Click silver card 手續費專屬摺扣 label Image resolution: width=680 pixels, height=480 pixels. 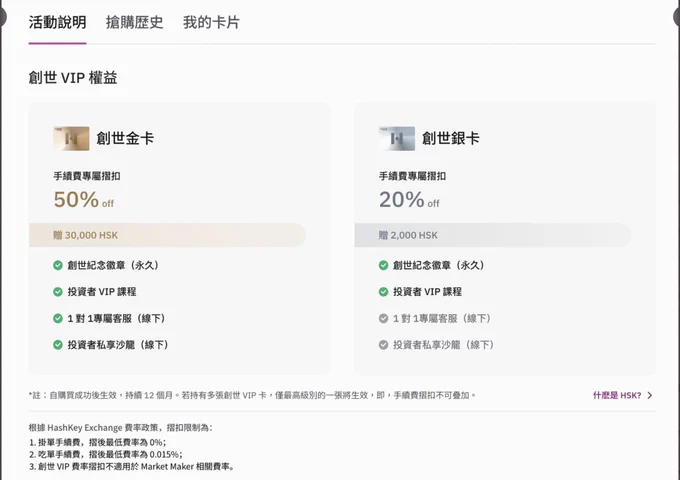coord(412,176)
